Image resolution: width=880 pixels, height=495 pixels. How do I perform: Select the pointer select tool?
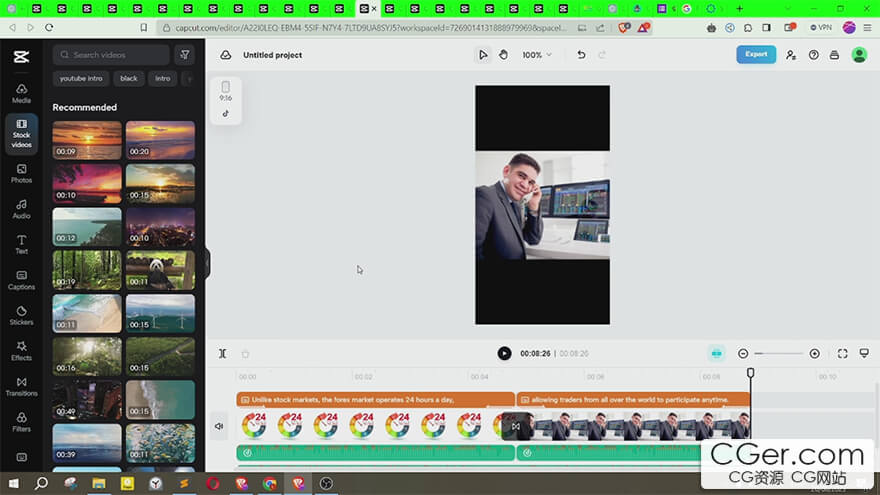(x=483, y=54)
